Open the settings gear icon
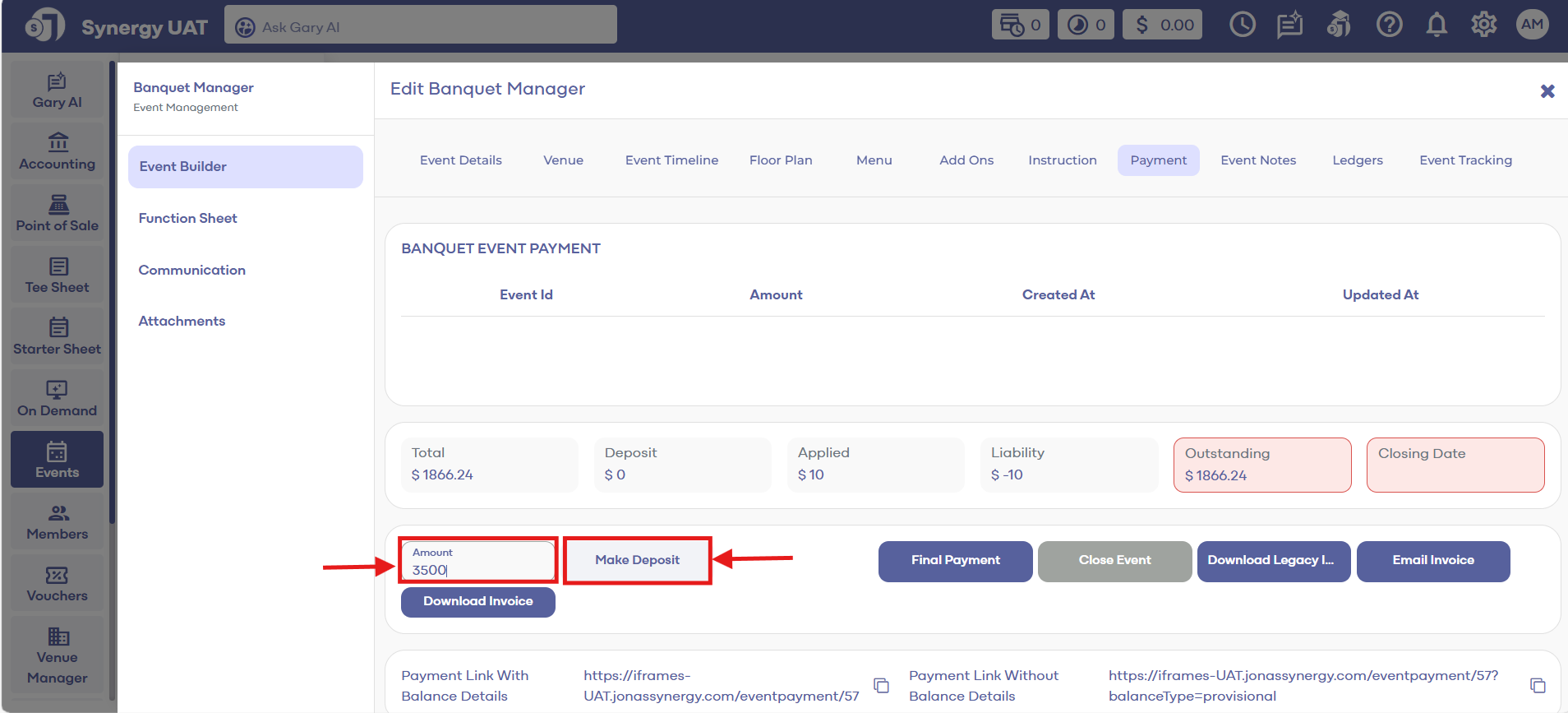This screenshot has height=713, width=1568. coord(1483,25)
